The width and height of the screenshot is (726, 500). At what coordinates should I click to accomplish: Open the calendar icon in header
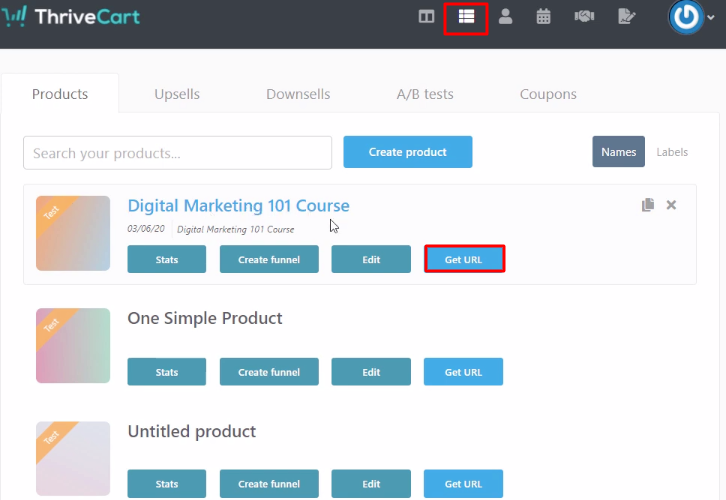coord(544,17)
